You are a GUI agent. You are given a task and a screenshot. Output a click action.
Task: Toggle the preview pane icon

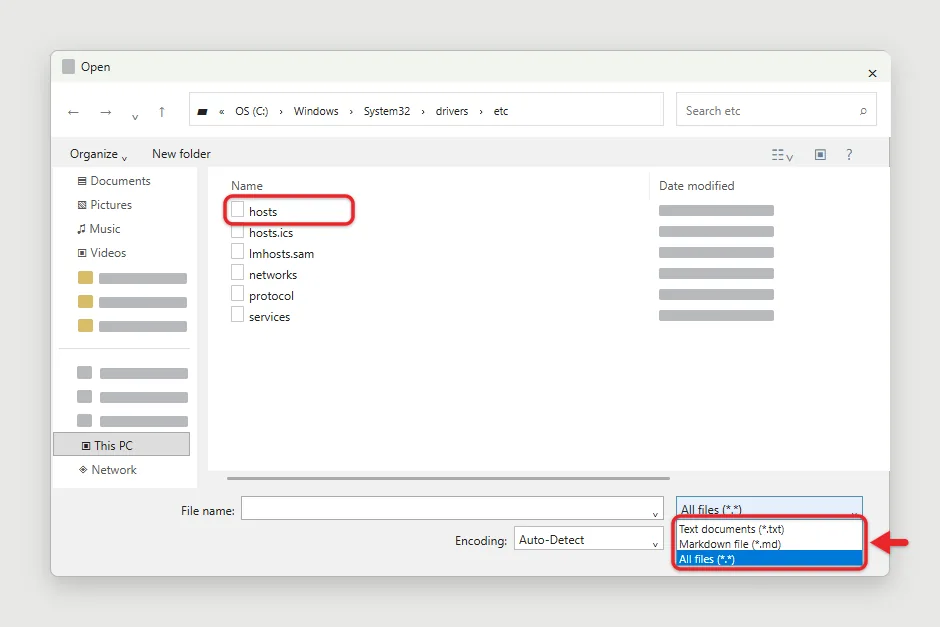820,155
